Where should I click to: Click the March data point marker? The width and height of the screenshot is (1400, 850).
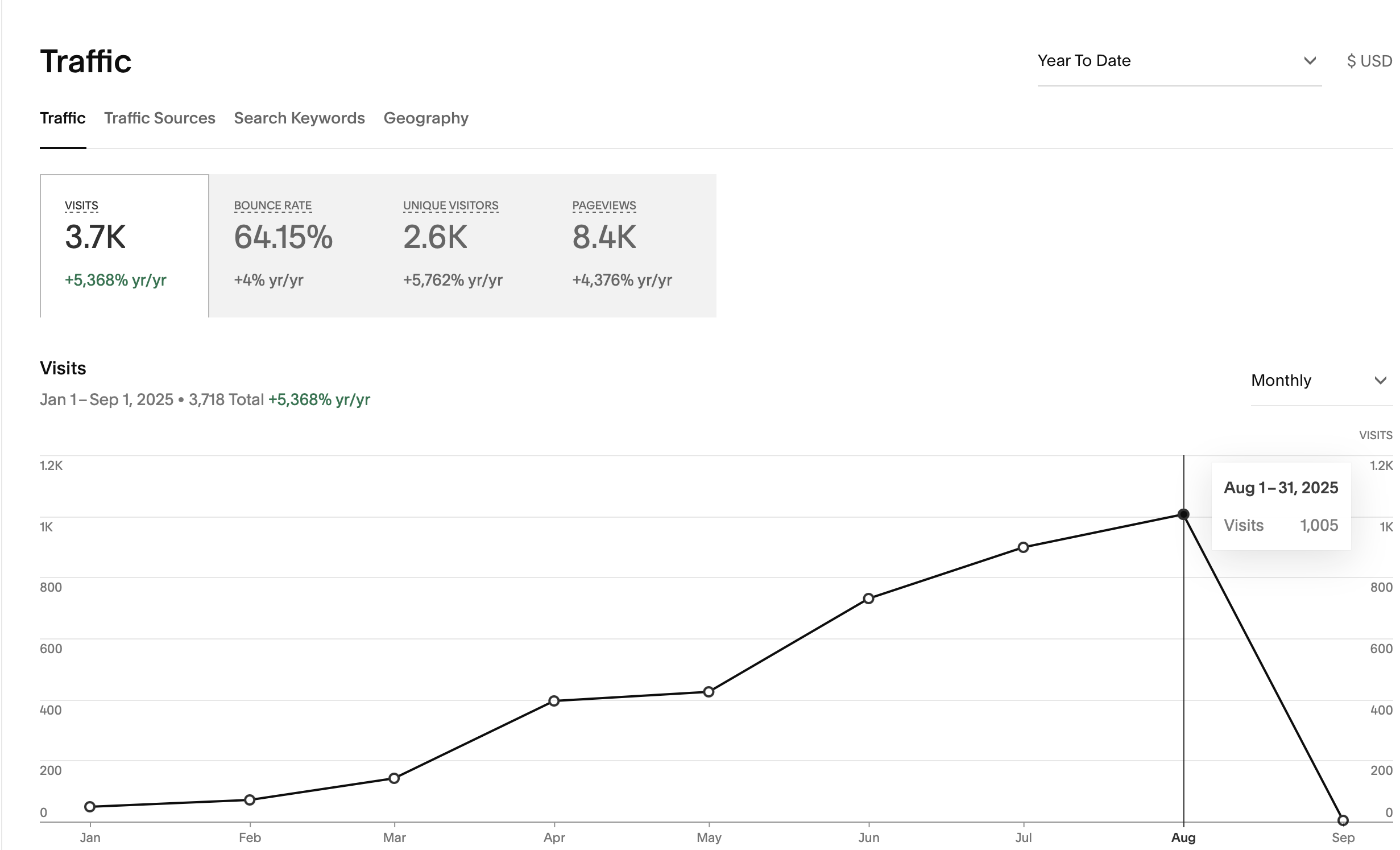point(394,778)
